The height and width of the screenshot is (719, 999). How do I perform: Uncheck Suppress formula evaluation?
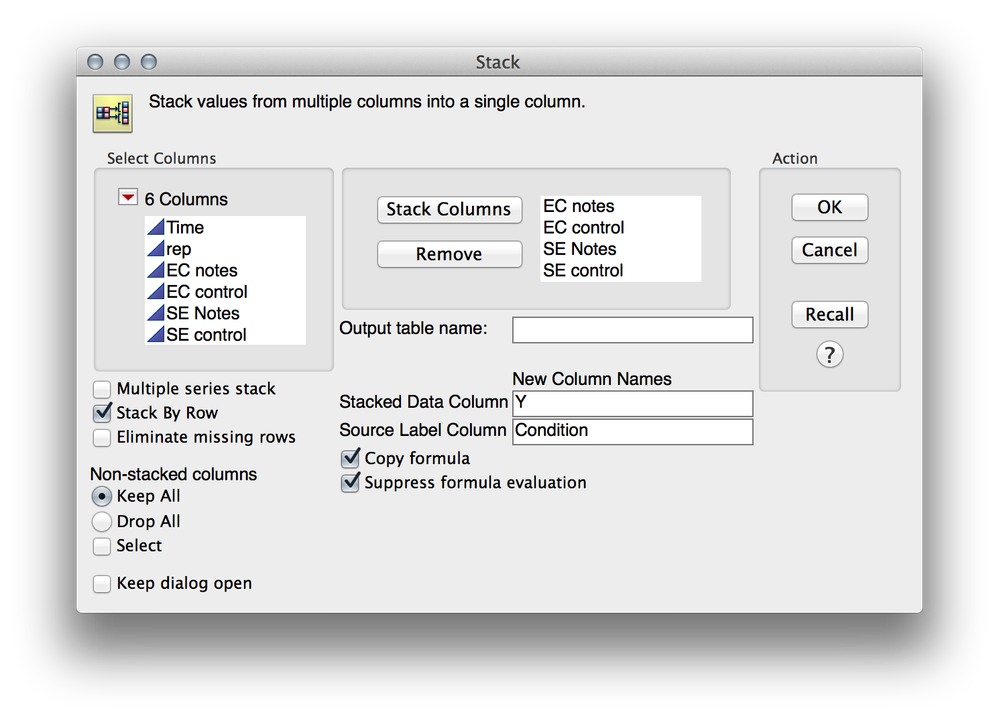click(350, 483)
